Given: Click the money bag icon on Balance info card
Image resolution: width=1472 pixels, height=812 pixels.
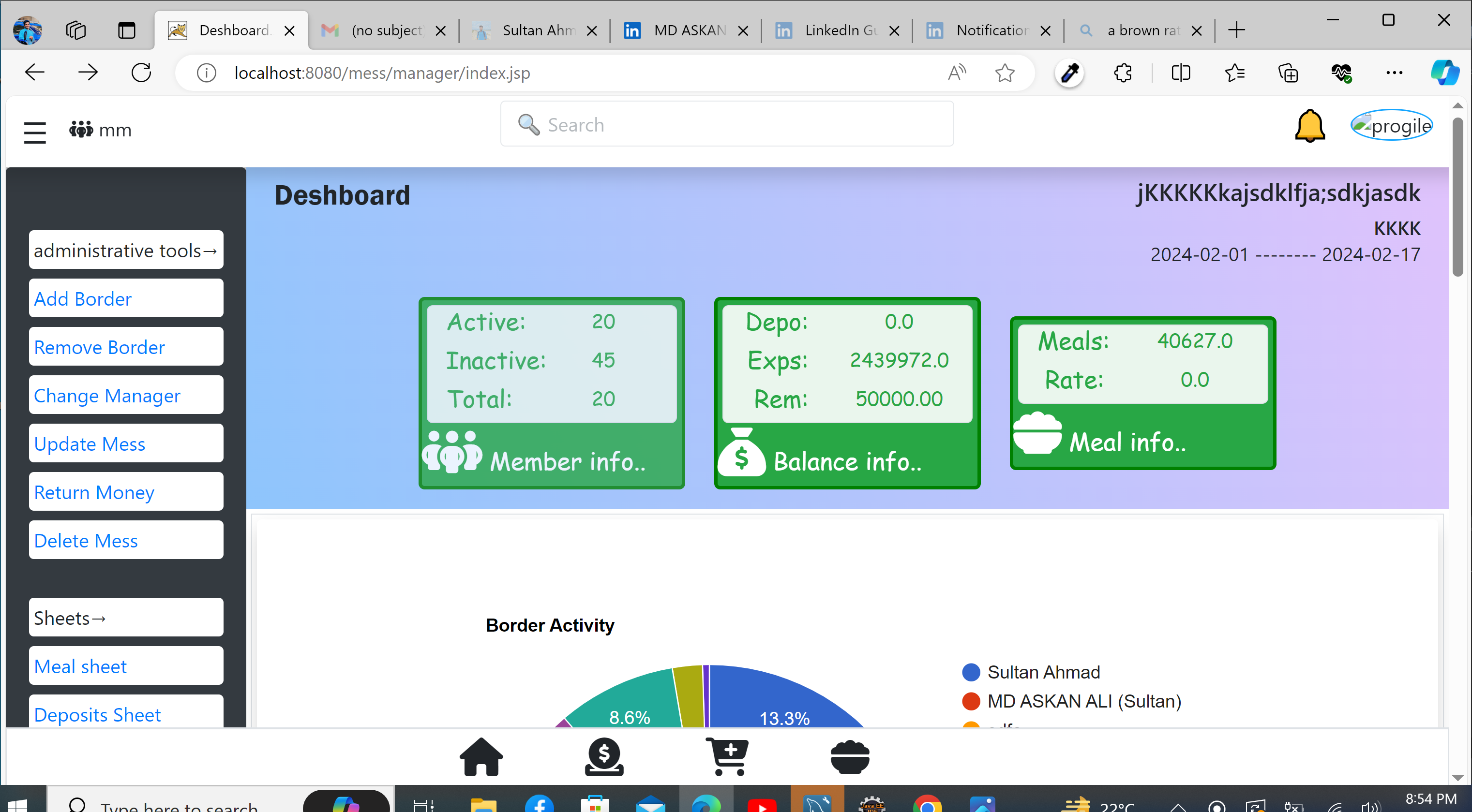Looking at the screenshot, I should tap(741, 452).
